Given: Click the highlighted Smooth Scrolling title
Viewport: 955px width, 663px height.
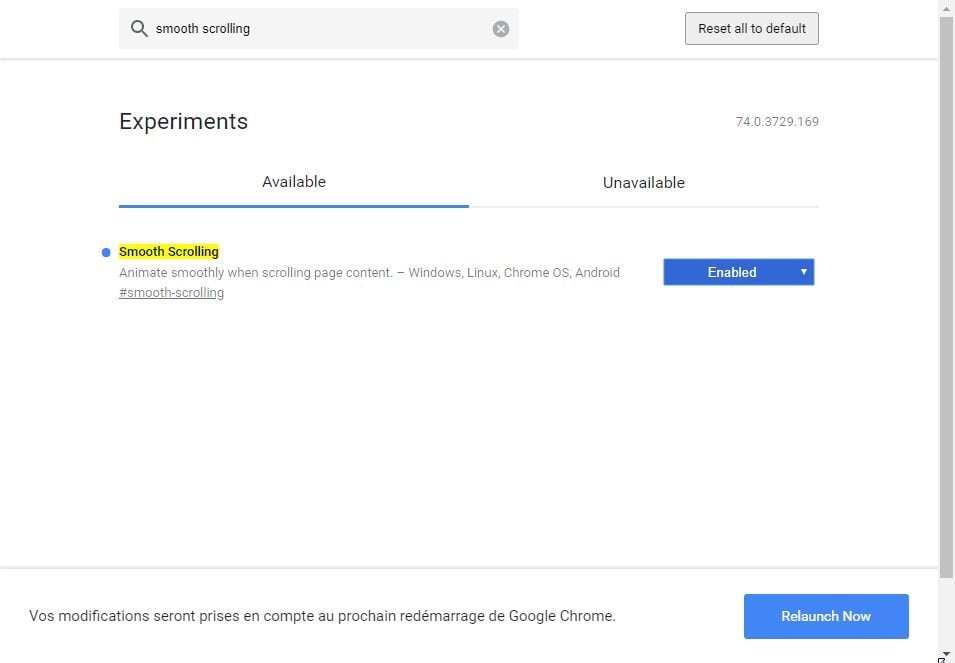Looking at the screenshot, I should pos(169,251).
